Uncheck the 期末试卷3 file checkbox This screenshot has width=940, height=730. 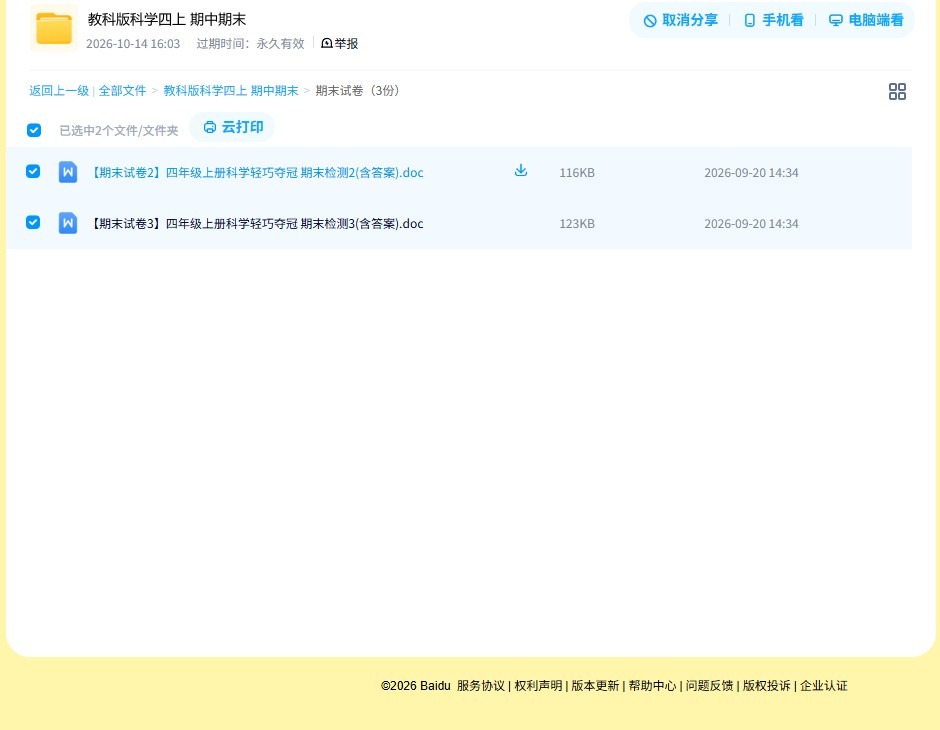coord(33,222)
